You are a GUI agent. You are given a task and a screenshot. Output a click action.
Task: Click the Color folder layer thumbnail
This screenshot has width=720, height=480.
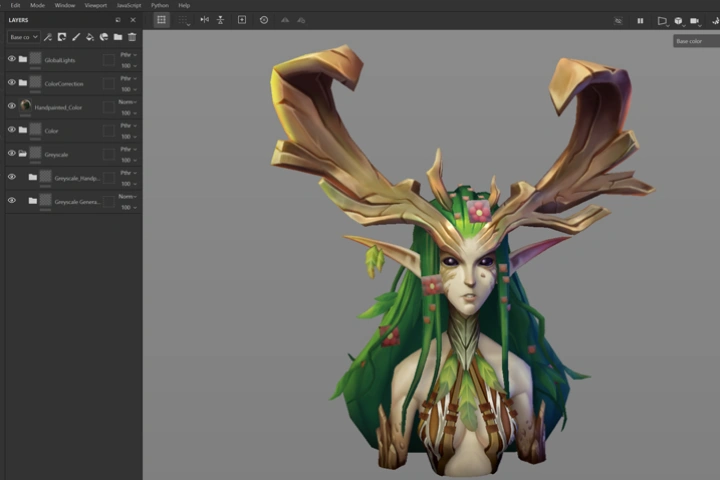[35, 130]
